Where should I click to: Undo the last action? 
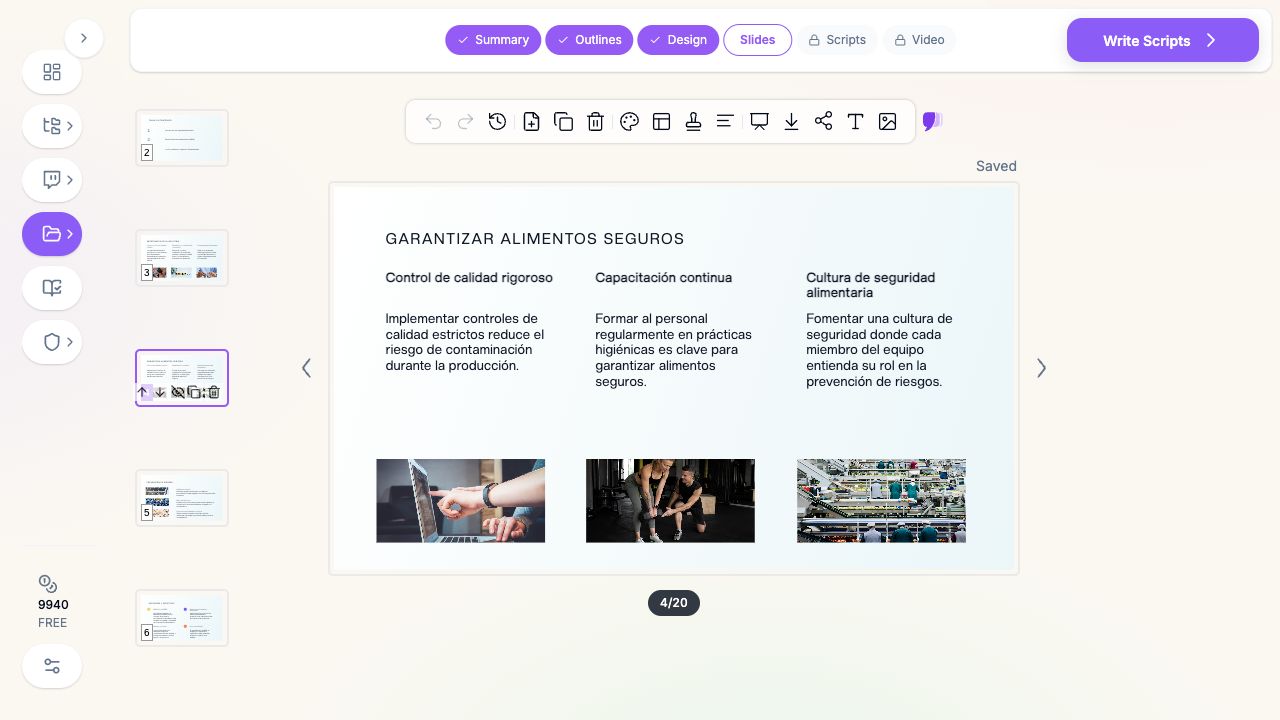[x=433, y=122]
